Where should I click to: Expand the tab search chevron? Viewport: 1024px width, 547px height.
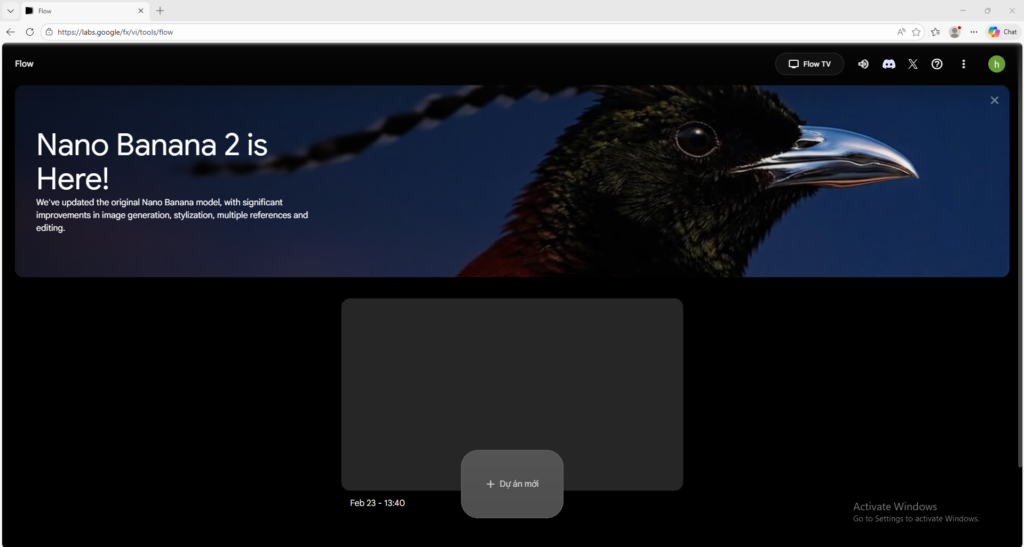(10, 10)
